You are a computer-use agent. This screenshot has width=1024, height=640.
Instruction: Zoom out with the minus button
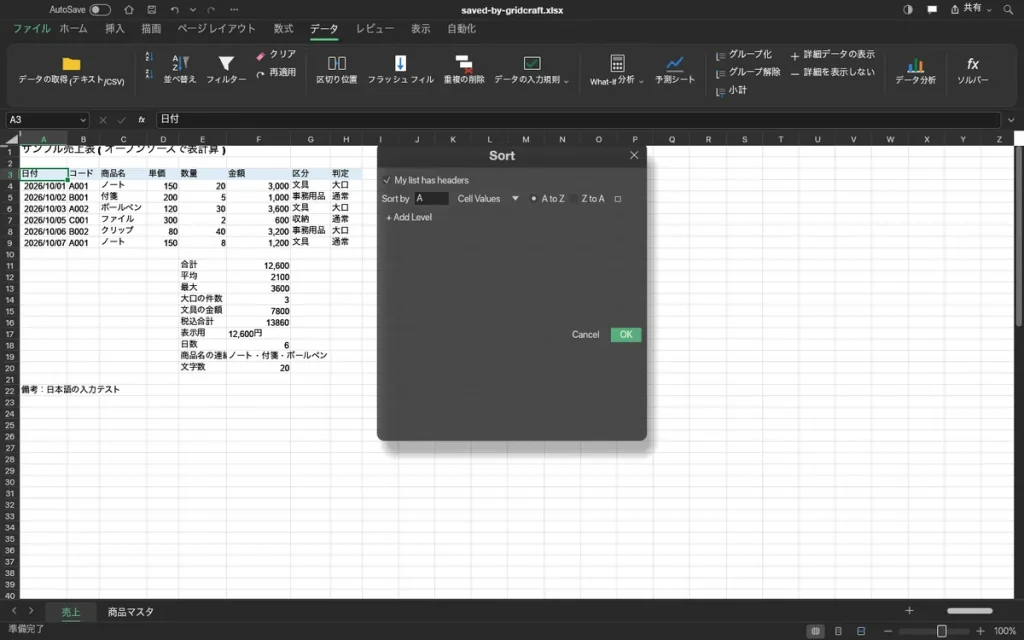(888, 631)
